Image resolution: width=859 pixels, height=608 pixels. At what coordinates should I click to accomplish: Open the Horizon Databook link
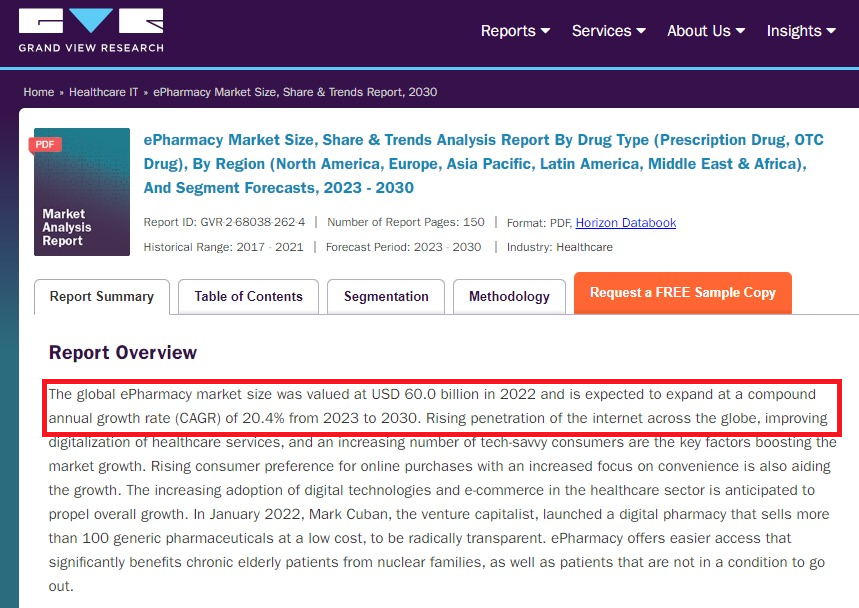(x=625, y=222)
